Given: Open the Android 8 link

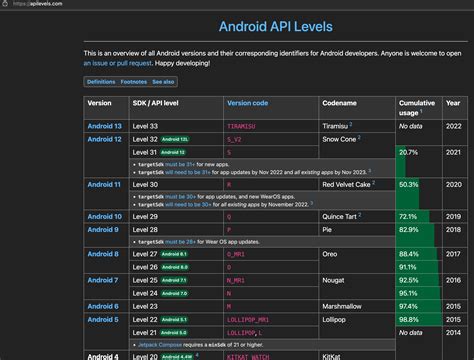Looking at the screenshot, I should [103, 254].
